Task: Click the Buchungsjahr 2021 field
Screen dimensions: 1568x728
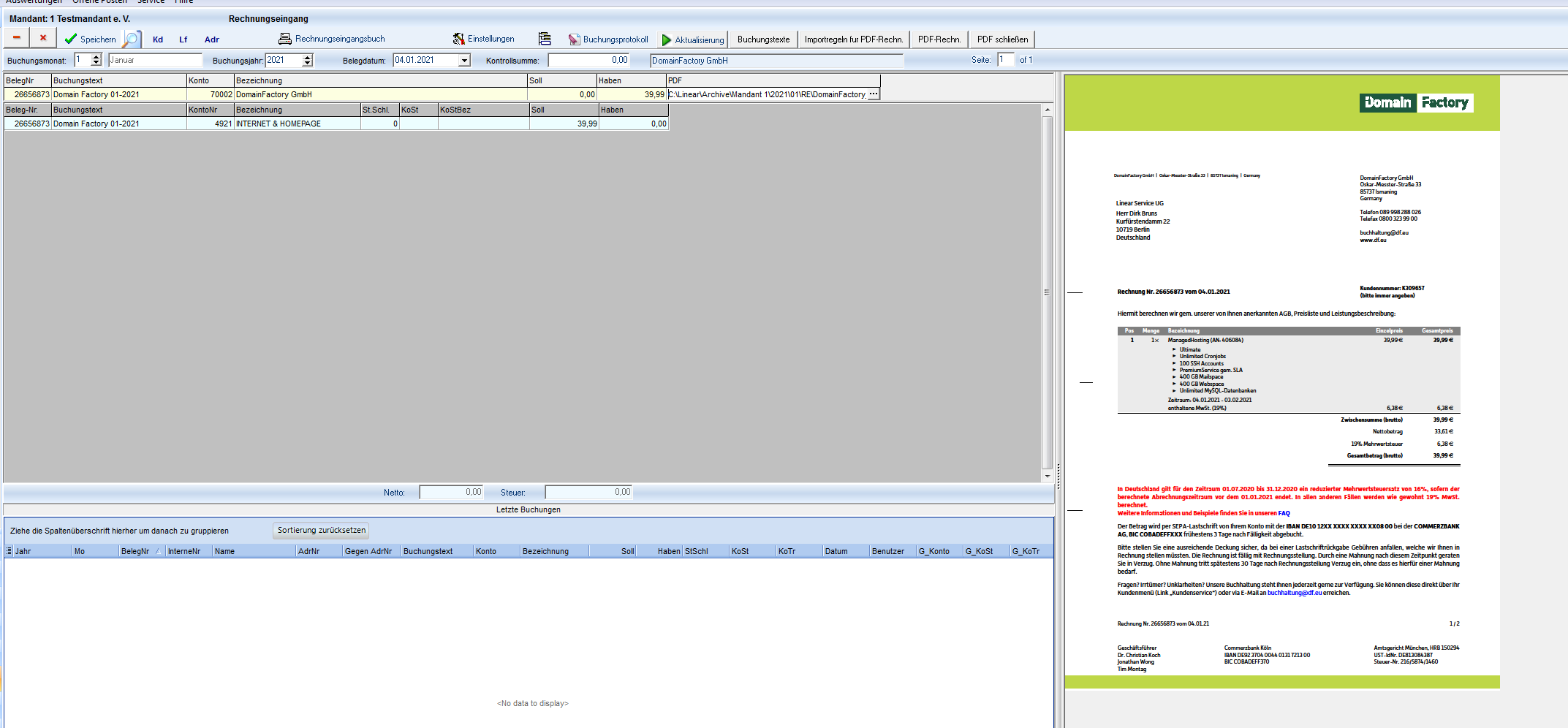Action: click(284, 60)
